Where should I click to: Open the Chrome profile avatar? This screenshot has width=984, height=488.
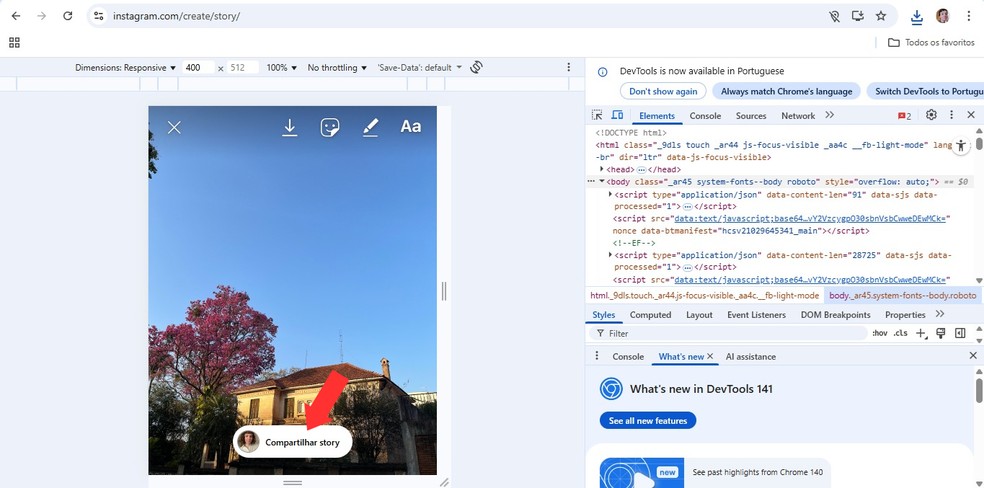(x=943, y=16)
